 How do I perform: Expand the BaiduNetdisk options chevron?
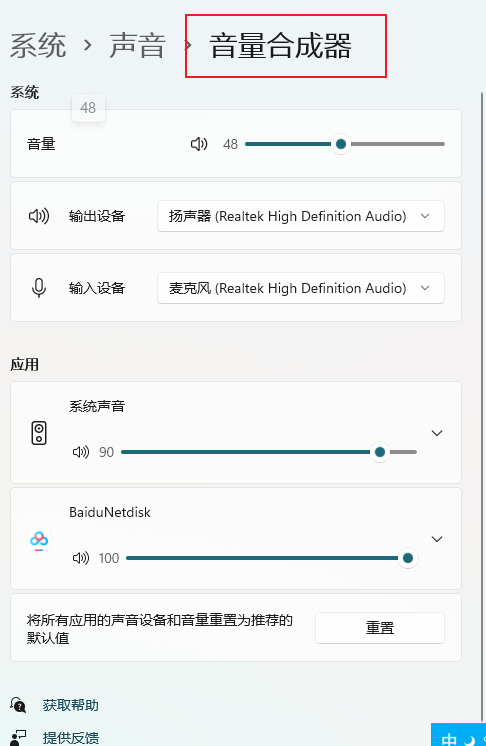(437, 539)
